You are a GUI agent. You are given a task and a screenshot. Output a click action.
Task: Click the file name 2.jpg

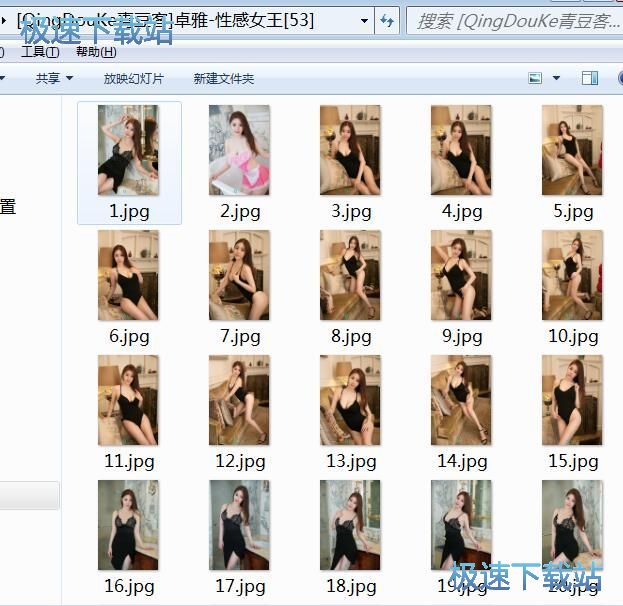pos(240,211)
